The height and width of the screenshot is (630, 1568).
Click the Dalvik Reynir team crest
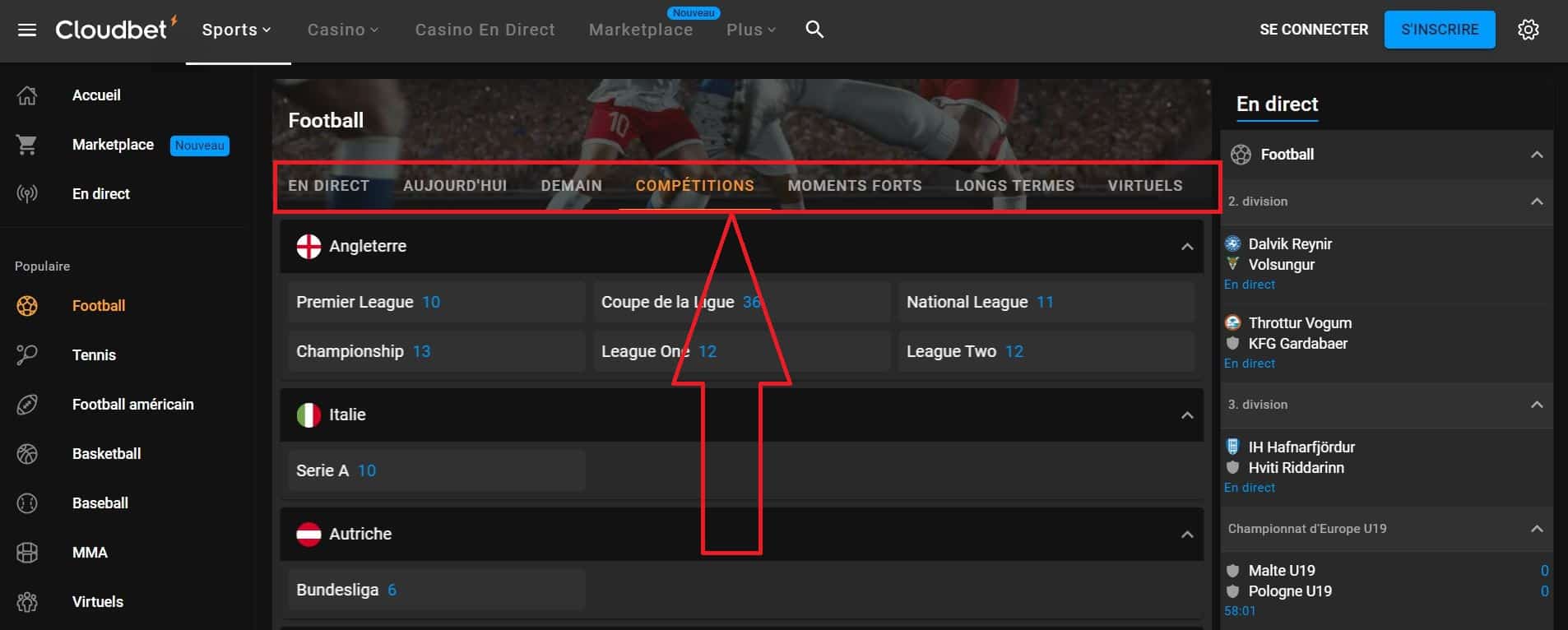click(x=1232, y=243)
